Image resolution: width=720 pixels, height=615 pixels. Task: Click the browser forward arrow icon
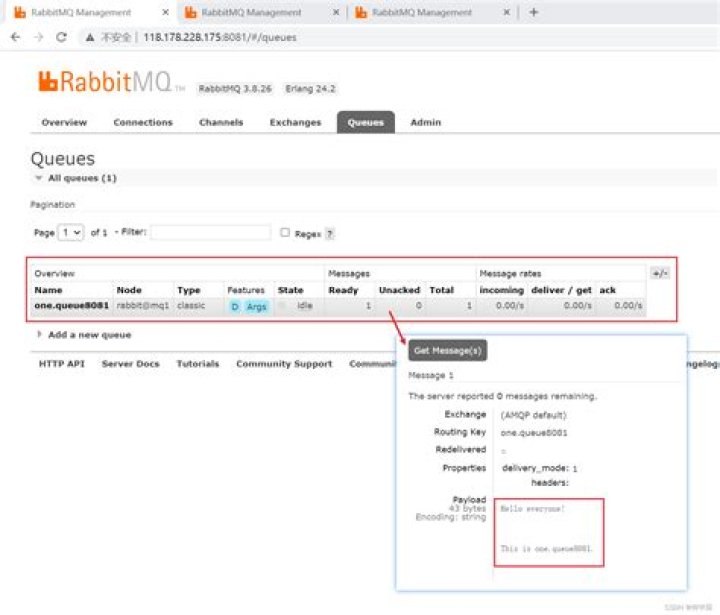(38, 37)
